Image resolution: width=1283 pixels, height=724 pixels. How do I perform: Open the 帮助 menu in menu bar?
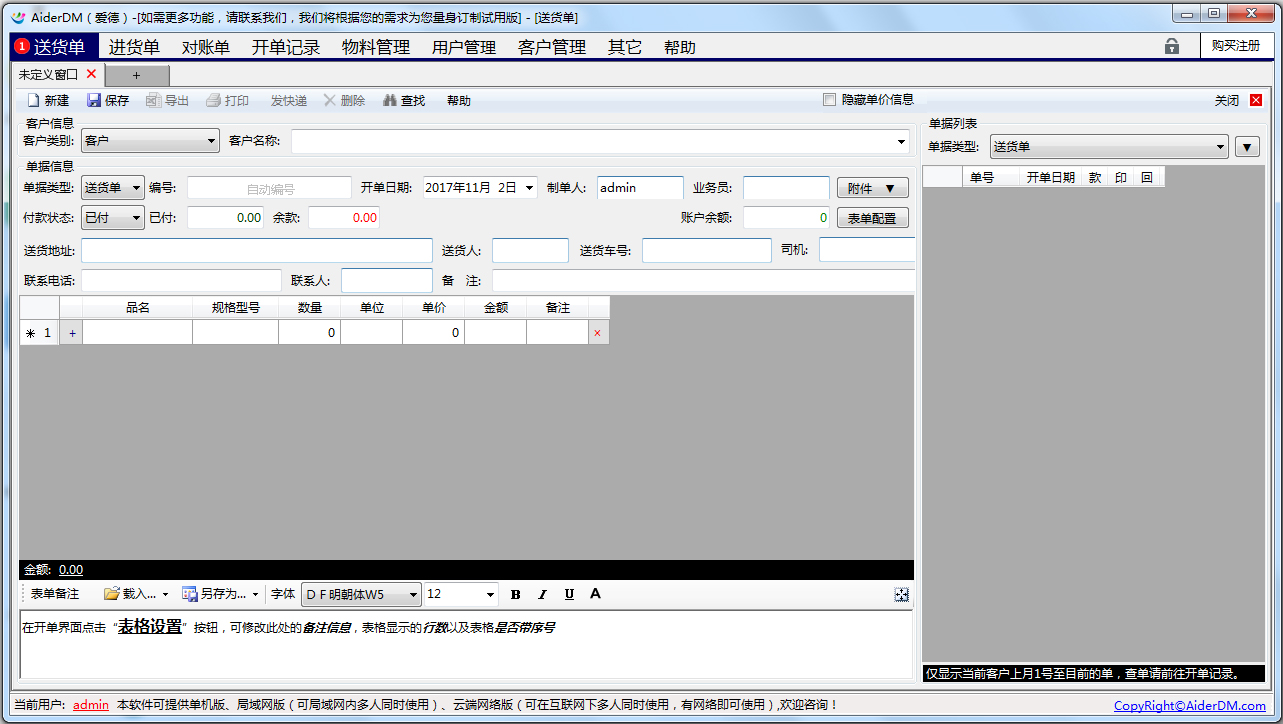(680, 47)
